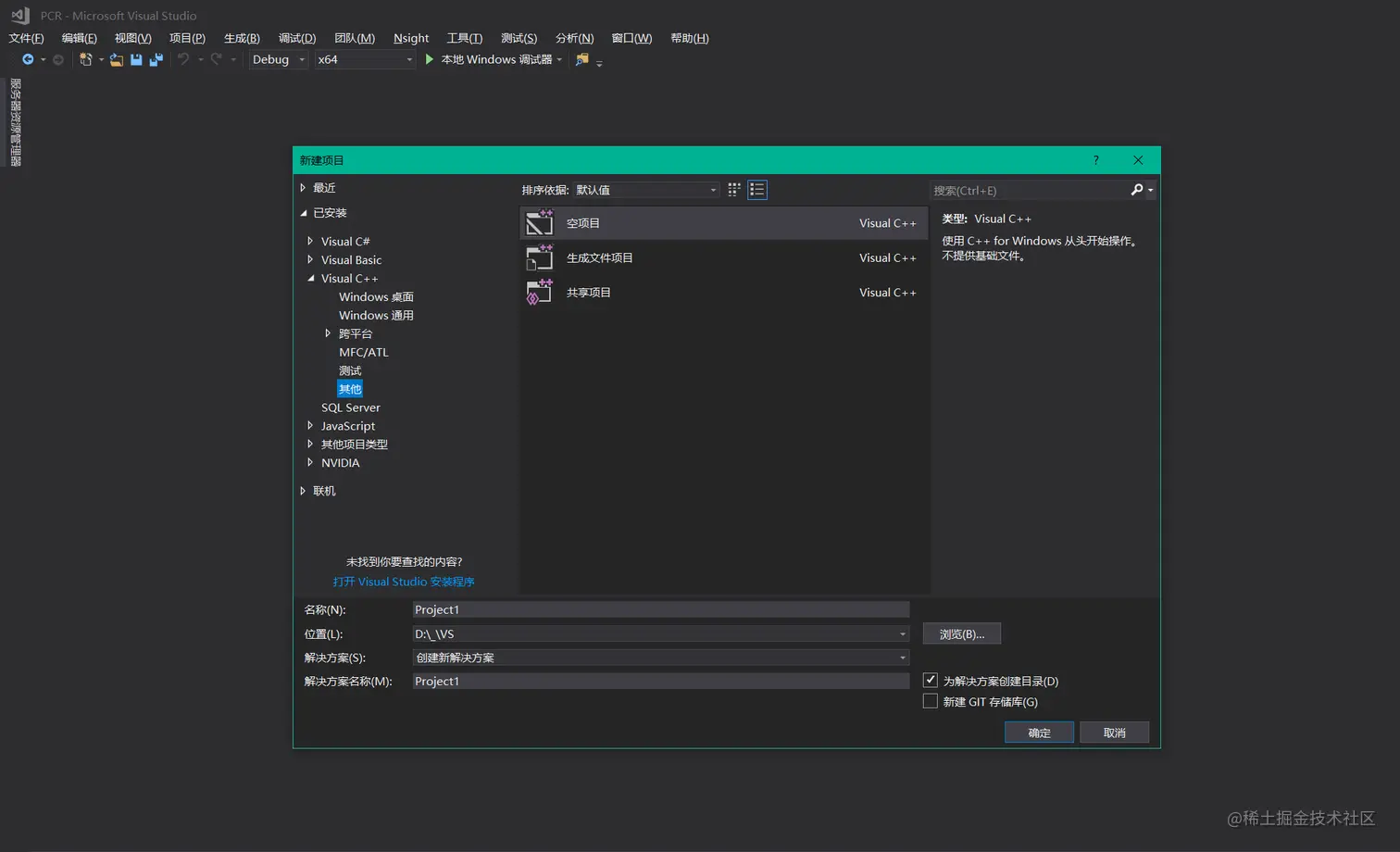Viewport: 1400px width, 852px height.
Task: Expand the 最近 tree node
Action: coord(303,188)
